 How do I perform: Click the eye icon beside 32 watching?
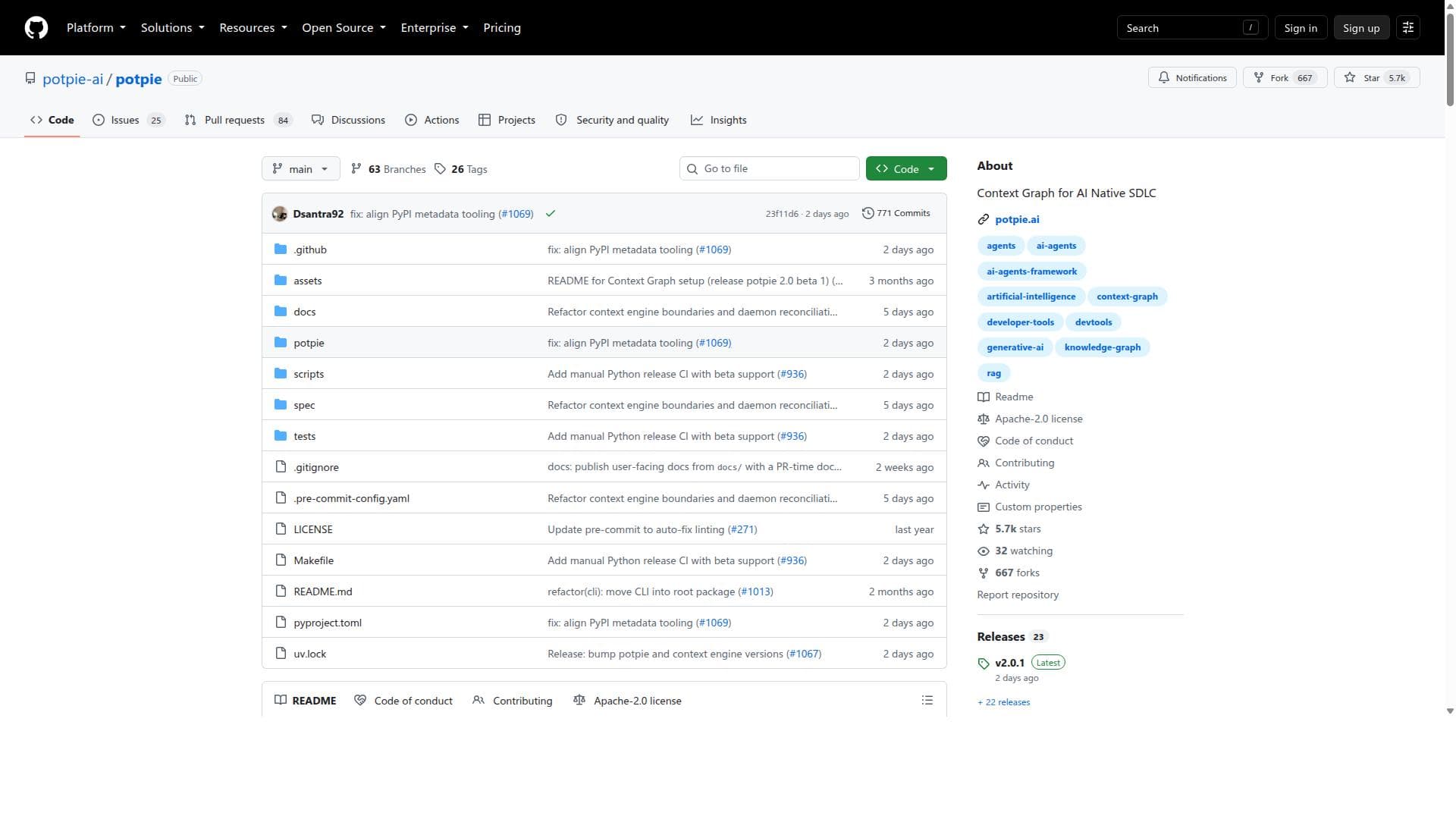[984, 551]
